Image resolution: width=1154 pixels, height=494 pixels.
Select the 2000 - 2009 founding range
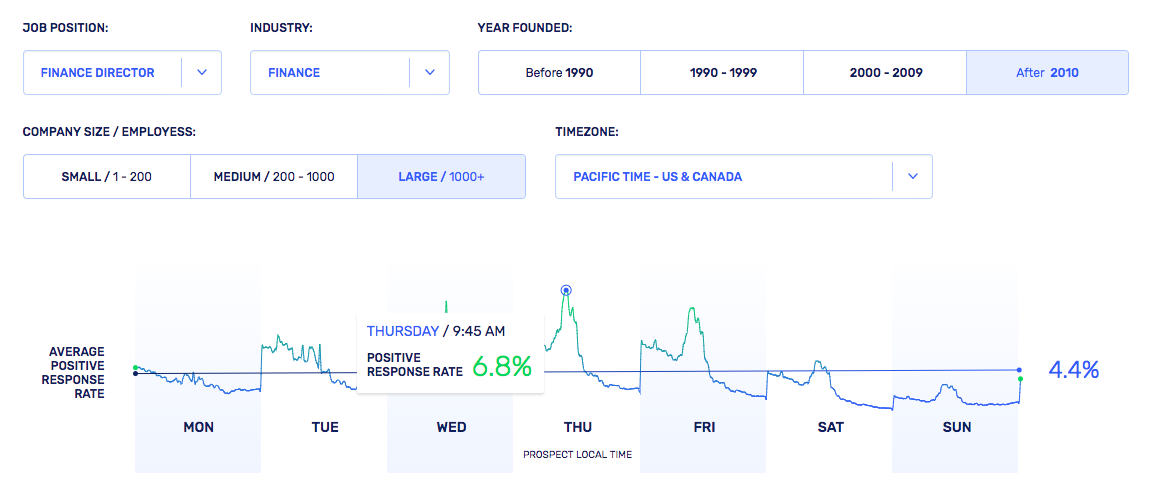pos(885,73)
